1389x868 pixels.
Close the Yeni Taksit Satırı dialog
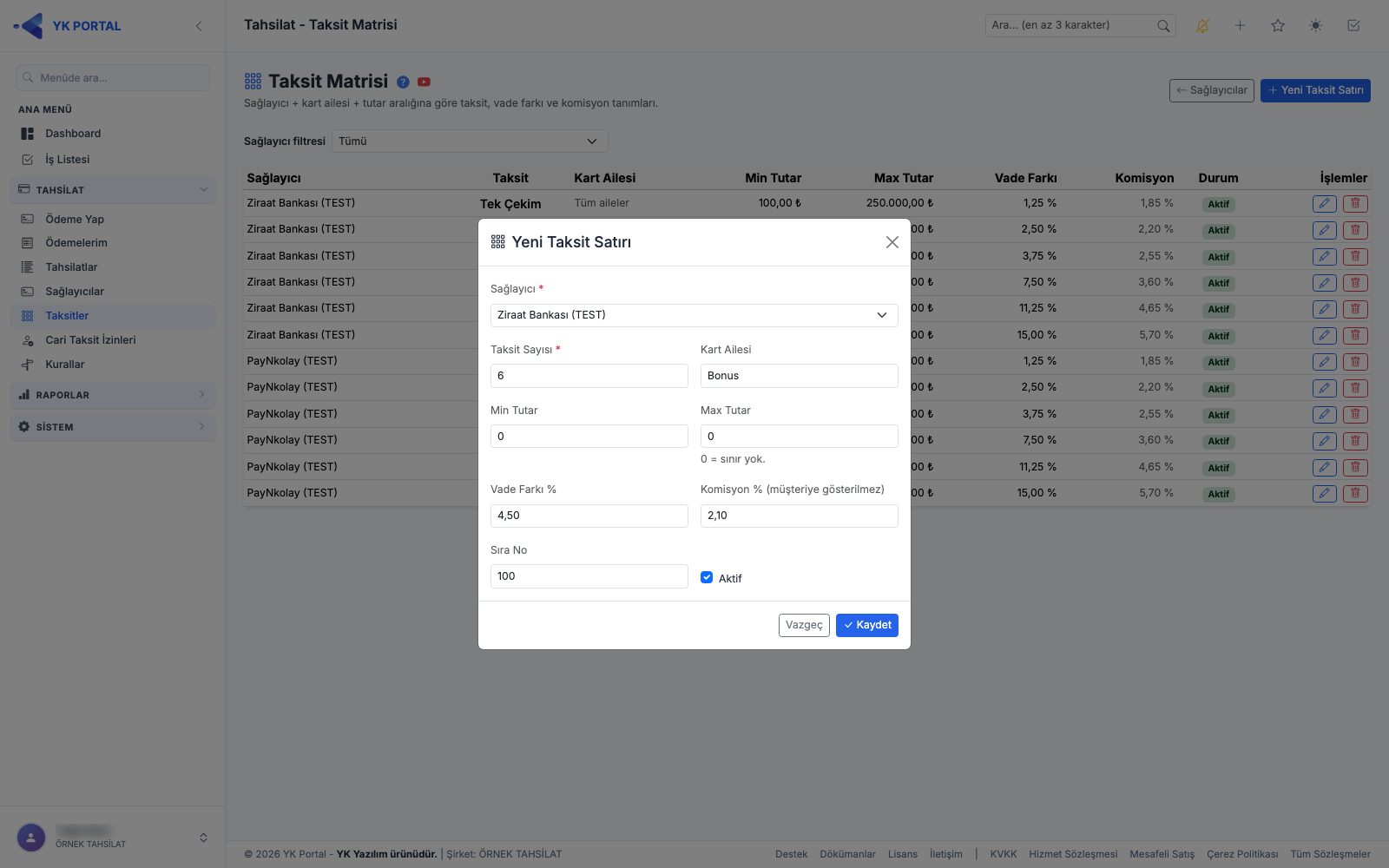tap(892, 242)
